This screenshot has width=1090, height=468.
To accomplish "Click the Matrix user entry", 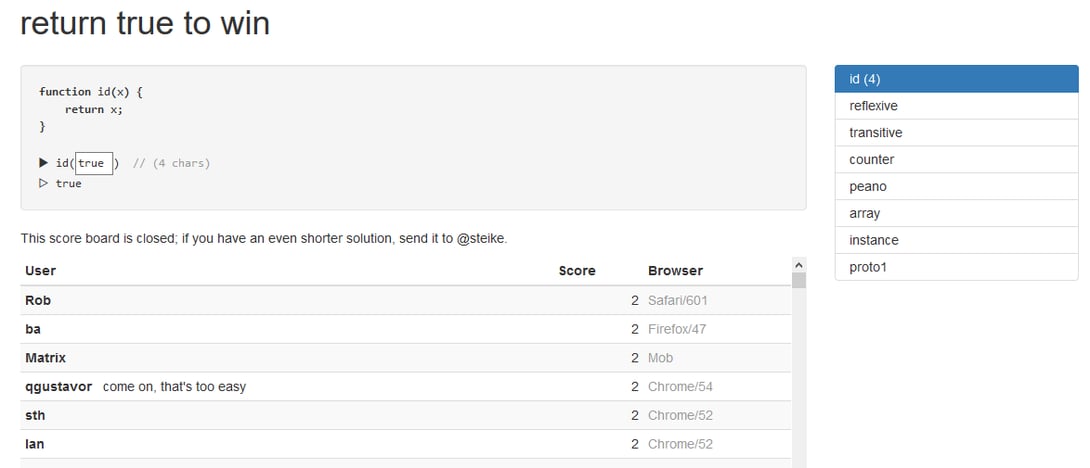I will click(x=45, y=358).
